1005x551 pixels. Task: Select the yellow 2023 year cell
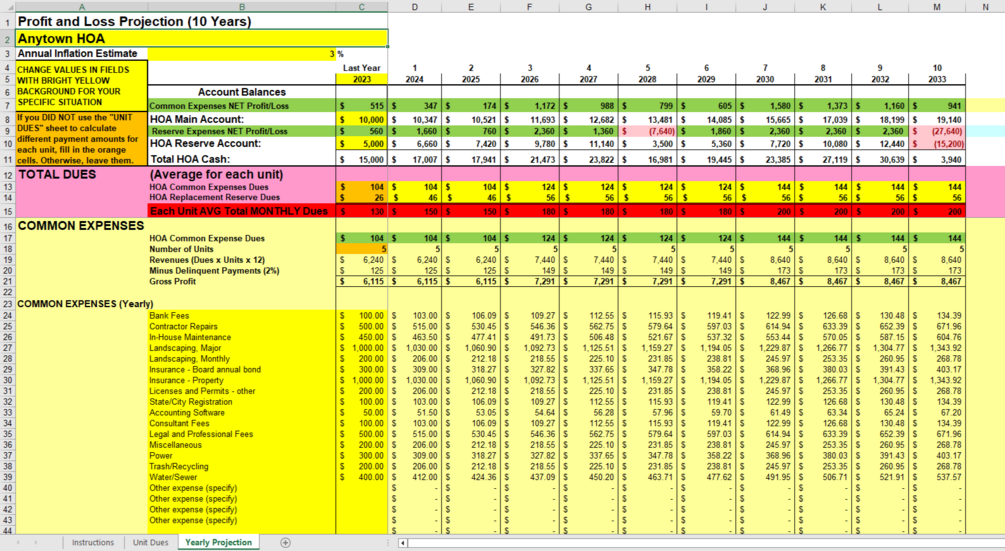(361, 79)
